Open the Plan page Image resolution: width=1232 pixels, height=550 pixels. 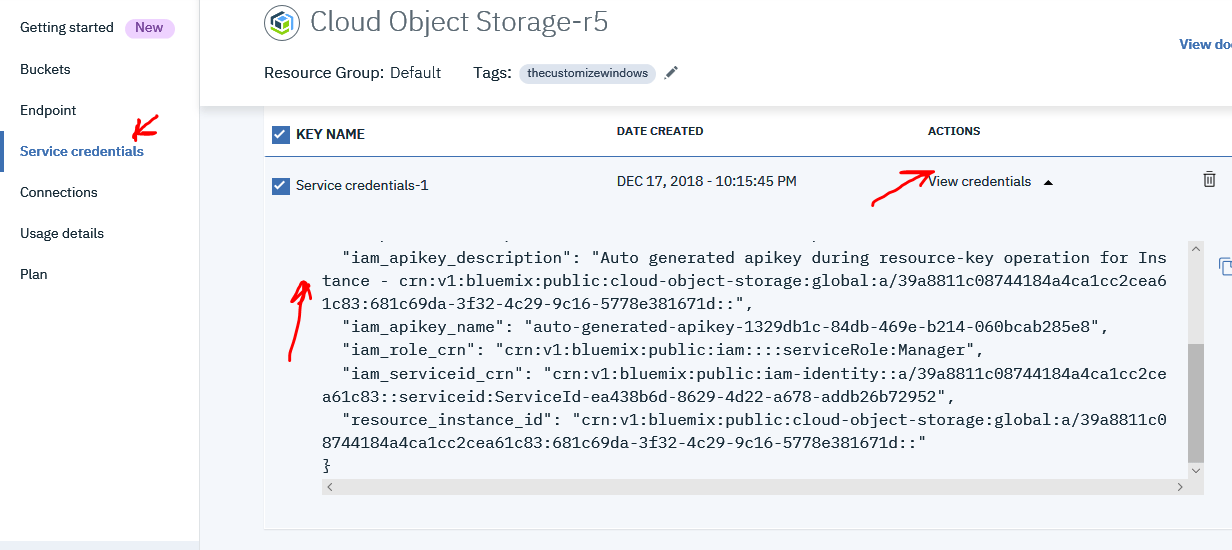point(34,274)
